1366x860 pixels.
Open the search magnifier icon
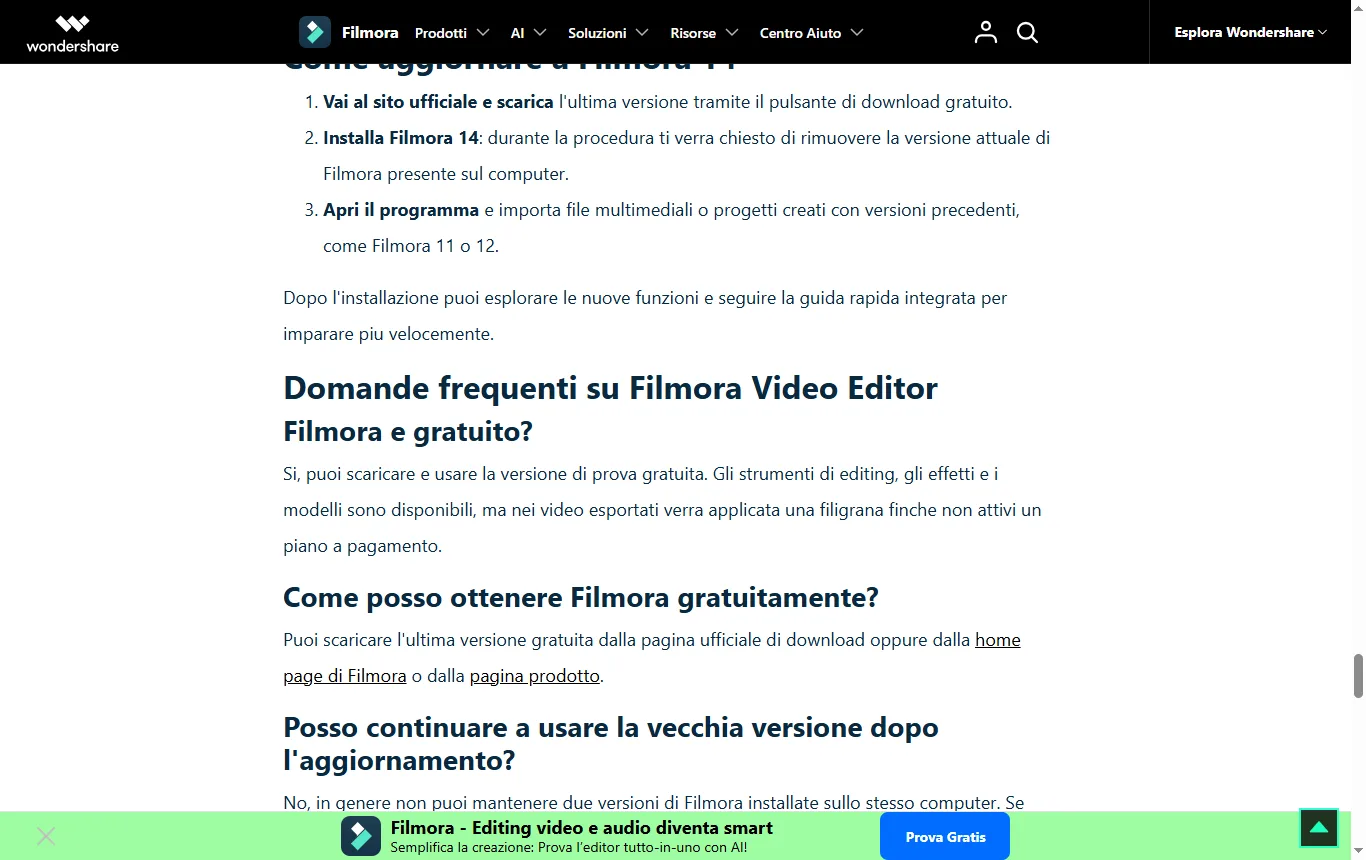(1027, 33)
